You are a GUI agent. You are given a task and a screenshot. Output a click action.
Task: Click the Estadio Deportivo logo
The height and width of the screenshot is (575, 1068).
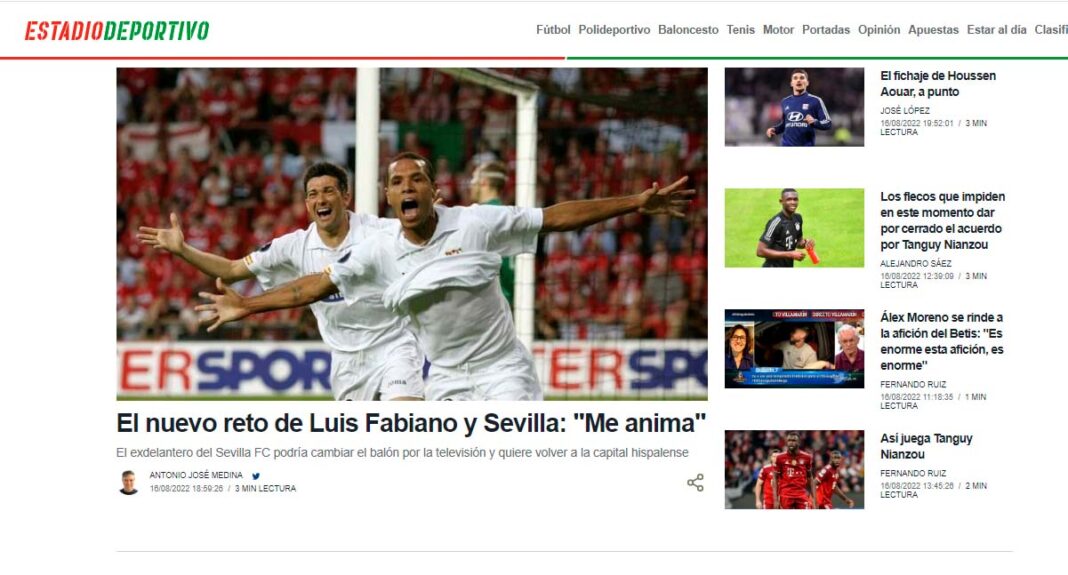pyautogui.click(x=116, y=31)
